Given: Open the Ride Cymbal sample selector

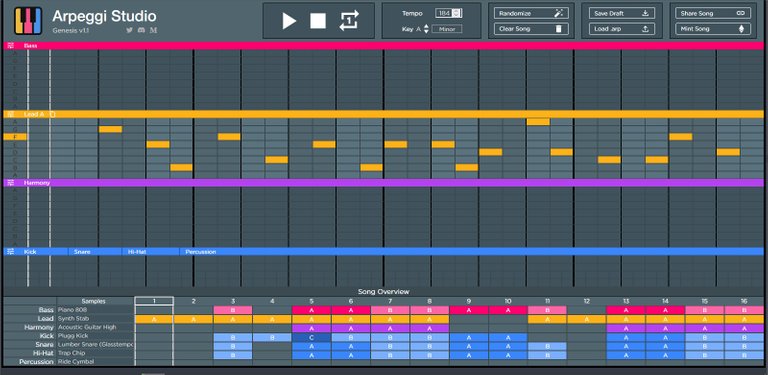Looking at the screenshot, I should coord(95,362).
